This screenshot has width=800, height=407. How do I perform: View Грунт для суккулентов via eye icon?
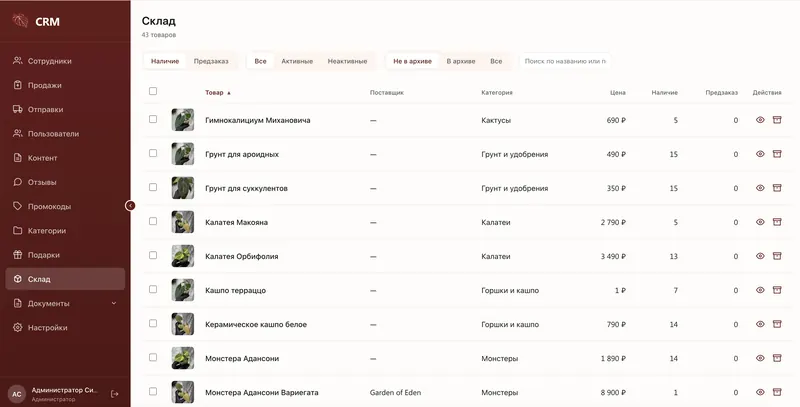pos(760,188)
